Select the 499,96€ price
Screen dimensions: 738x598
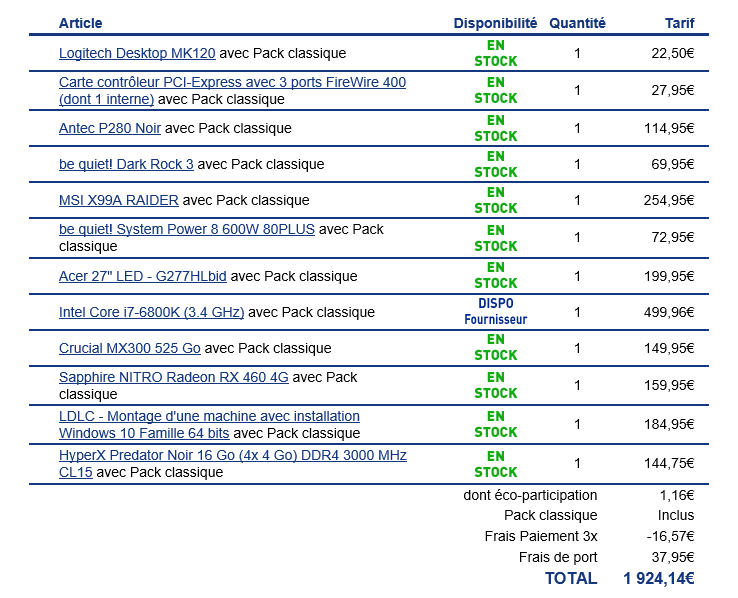coord(669,312)
